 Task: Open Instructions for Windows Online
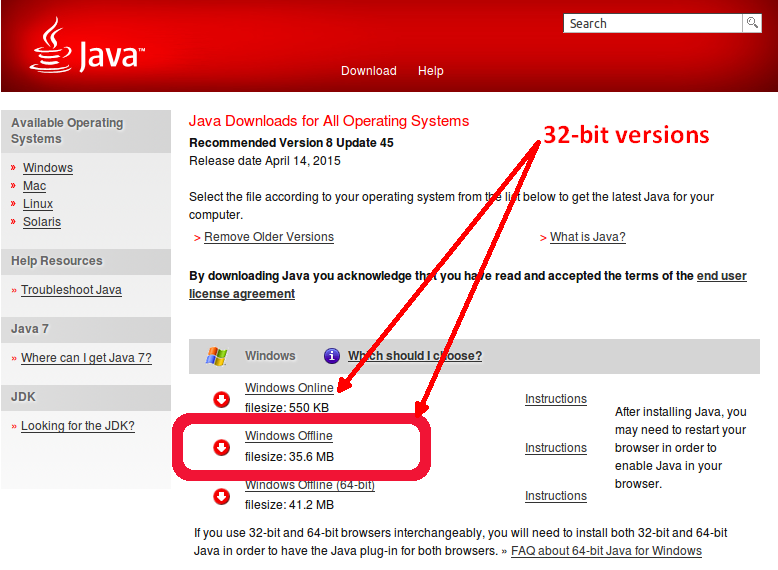point(556,399)
